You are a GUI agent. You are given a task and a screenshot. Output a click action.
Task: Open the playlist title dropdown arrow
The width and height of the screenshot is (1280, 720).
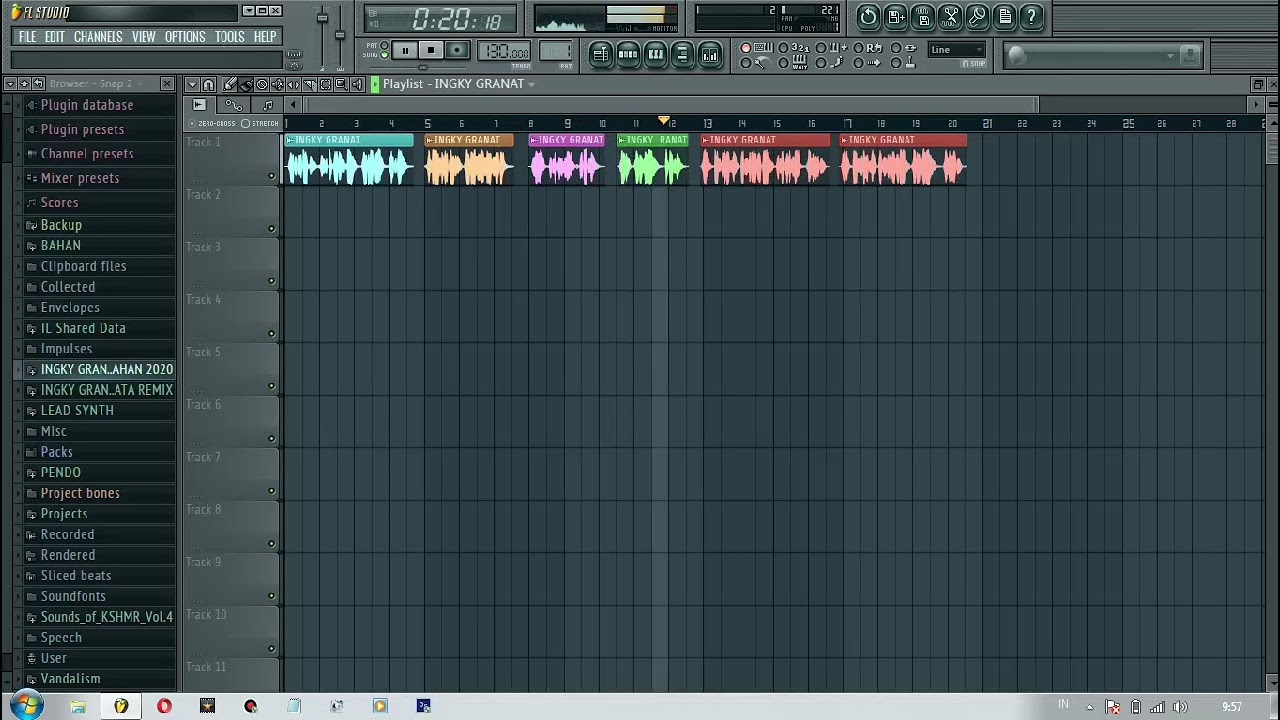[531, 84]
